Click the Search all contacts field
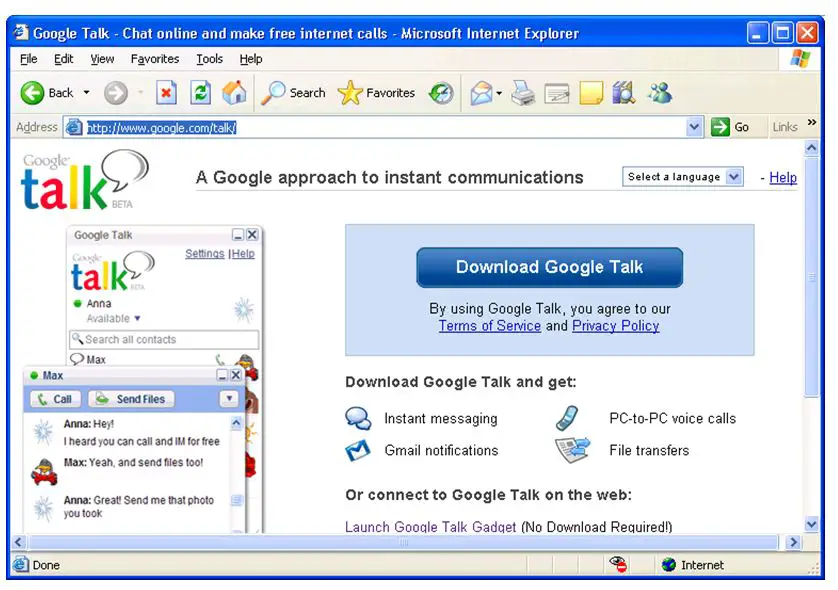838x590 pixels. point(164,339)
